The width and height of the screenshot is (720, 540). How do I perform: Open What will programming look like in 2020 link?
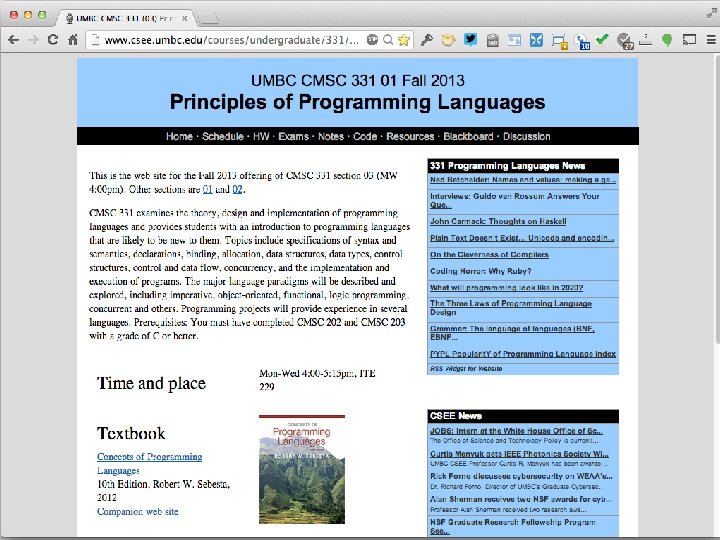tap(506, 287)
